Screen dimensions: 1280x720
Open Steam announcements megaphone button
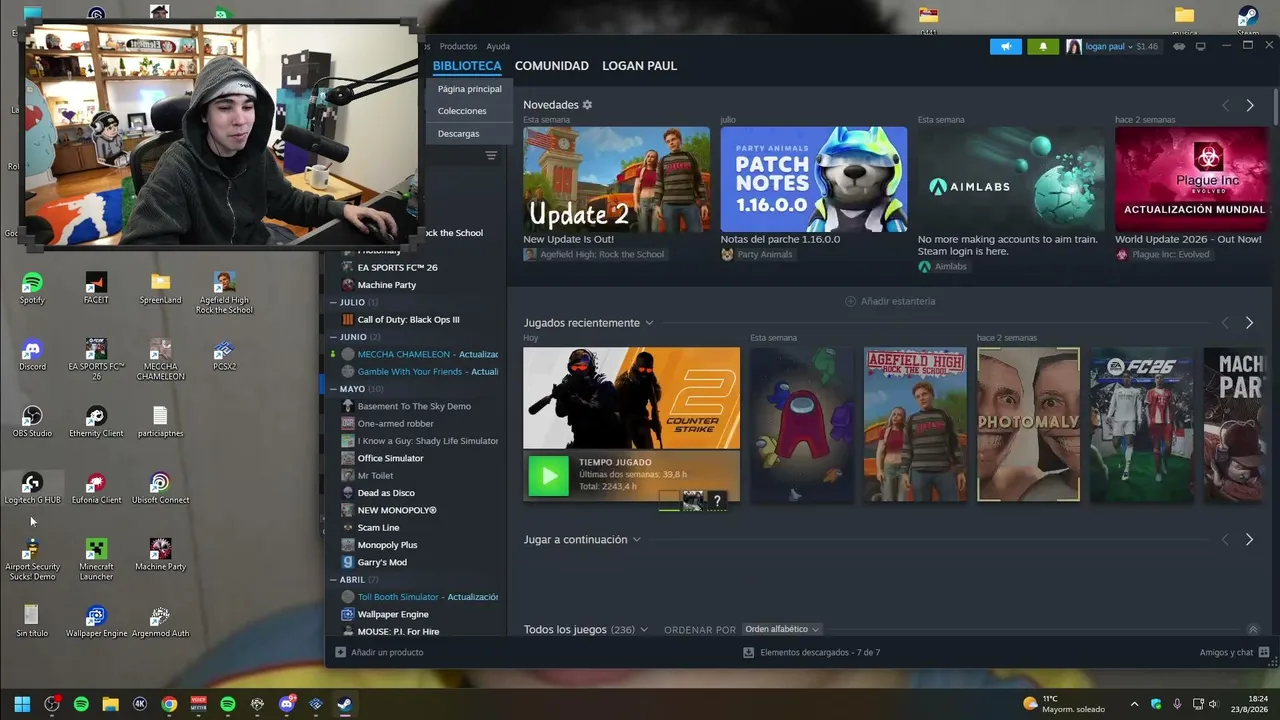(x=1005, y=46)
